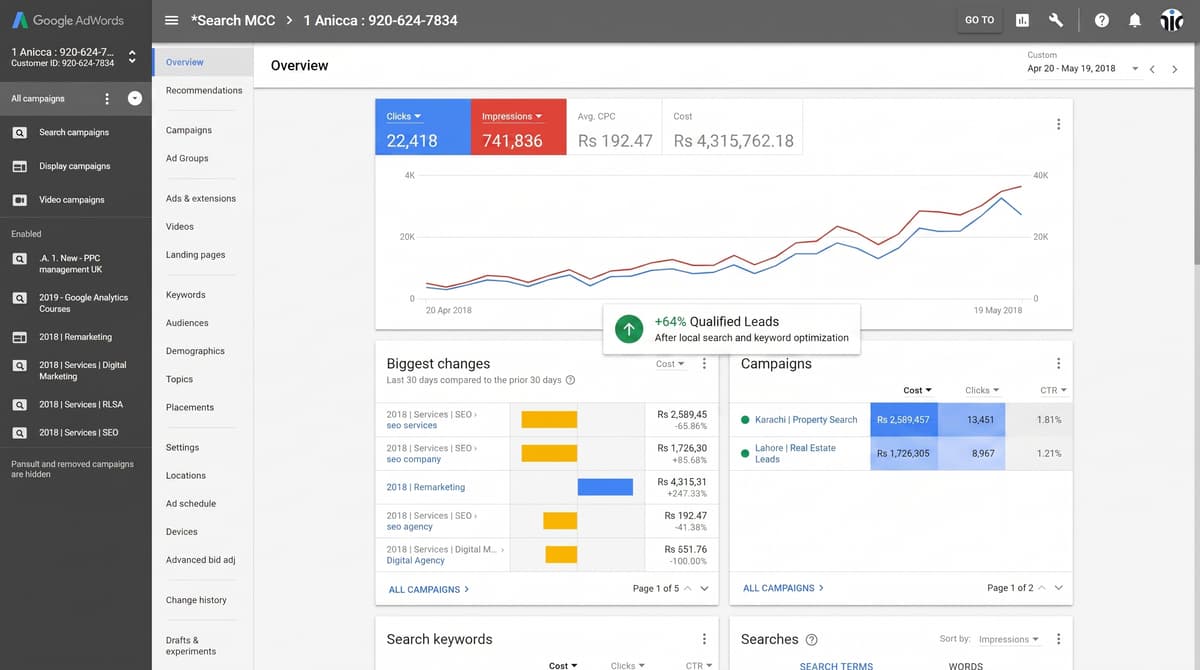The width and height of the screenshot is (1200, 670).
Task: Open the Keywords page
Action: pos(186,295)
